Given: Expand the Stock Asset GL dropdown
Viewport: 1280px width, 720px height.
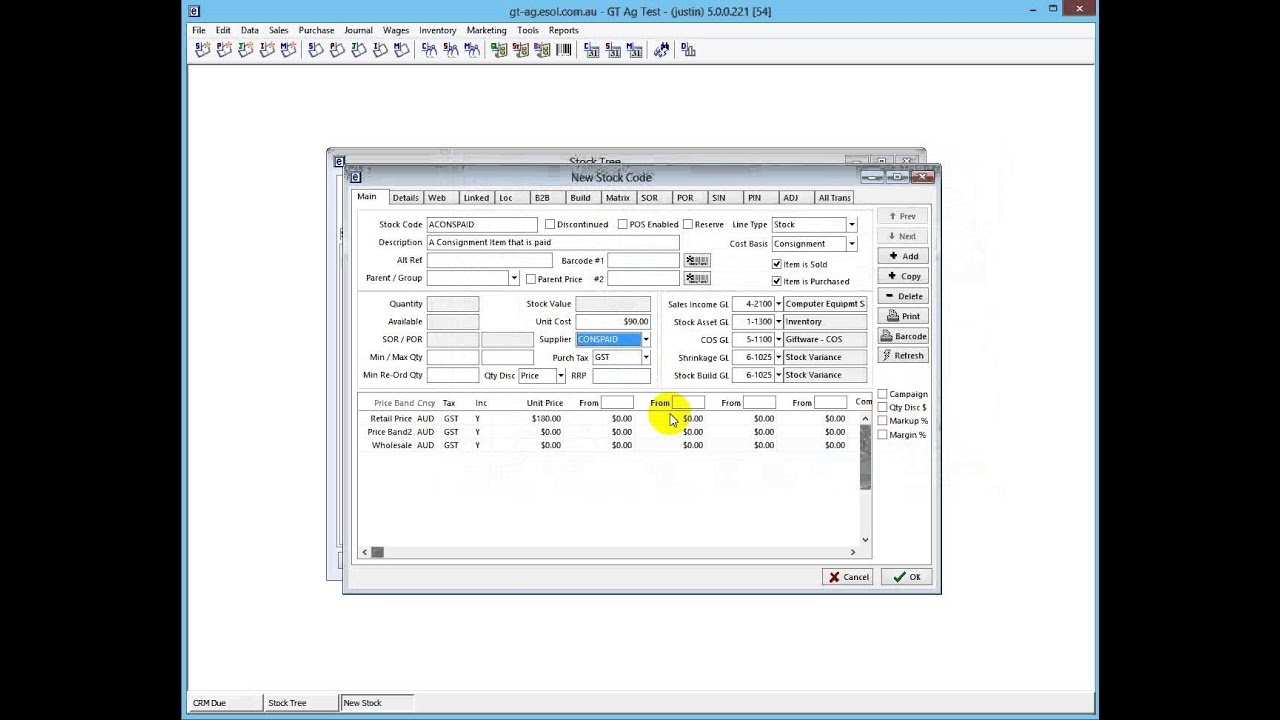Looking at the screenshot, I should click(778, 322).
